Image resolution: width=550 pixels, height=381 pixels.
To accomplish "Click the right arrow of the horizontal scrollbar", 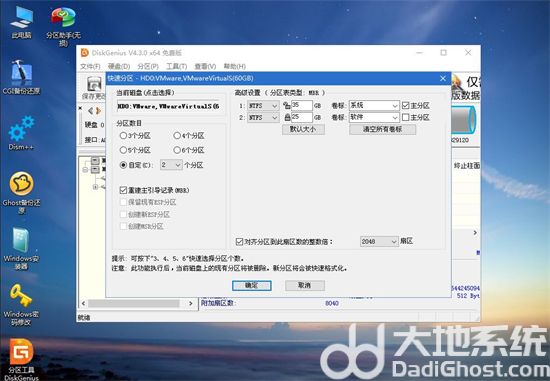I will [x=190, y=303].
